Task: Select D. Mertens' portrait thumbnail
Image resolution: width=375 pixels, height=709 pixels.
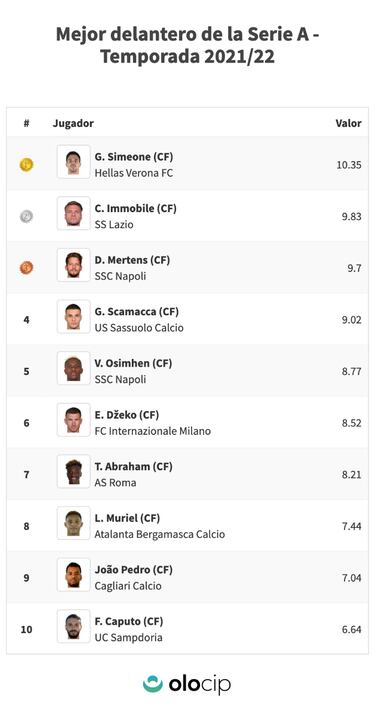Action: click(74, 265)
